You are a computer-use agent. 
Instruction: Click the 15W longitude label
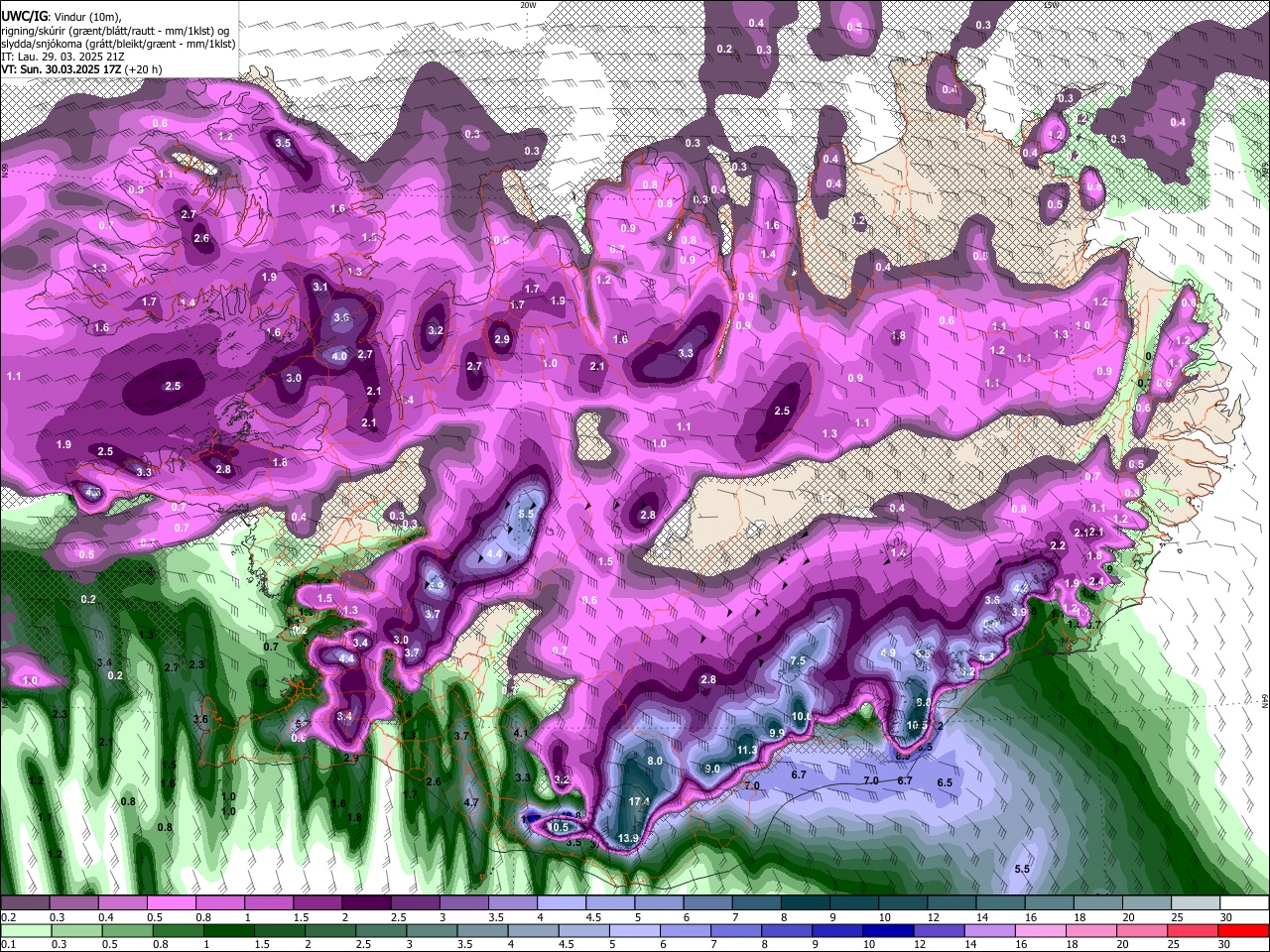point(1052,5)
